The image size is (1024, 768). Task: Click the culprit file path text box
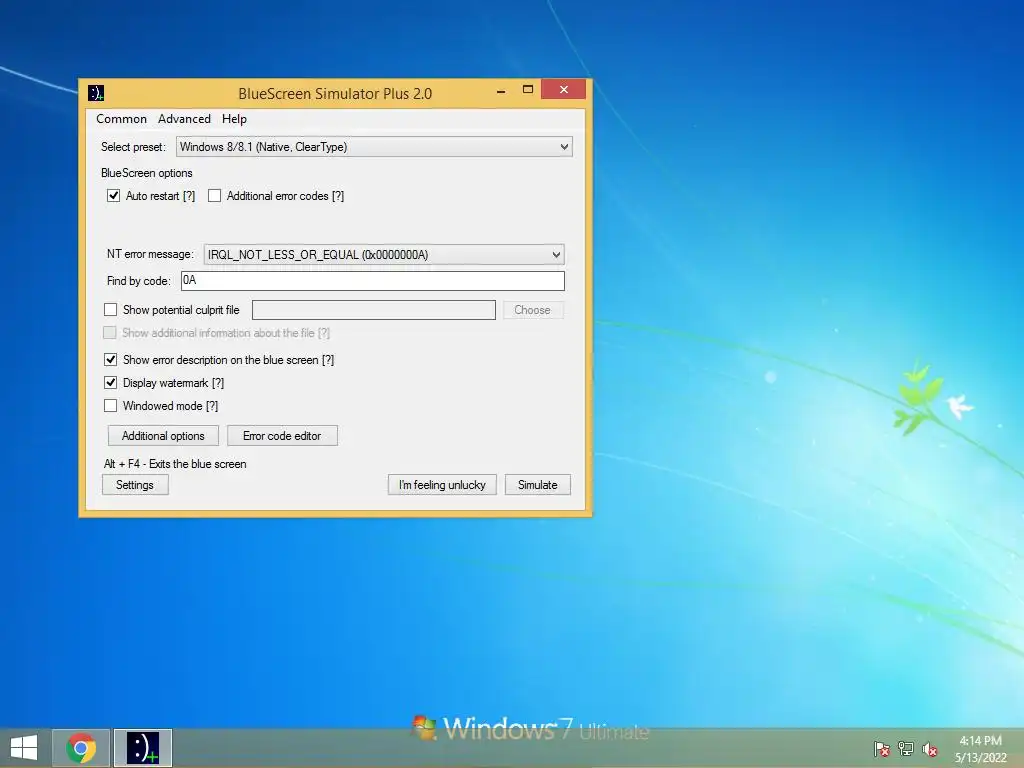click(374, 310)
